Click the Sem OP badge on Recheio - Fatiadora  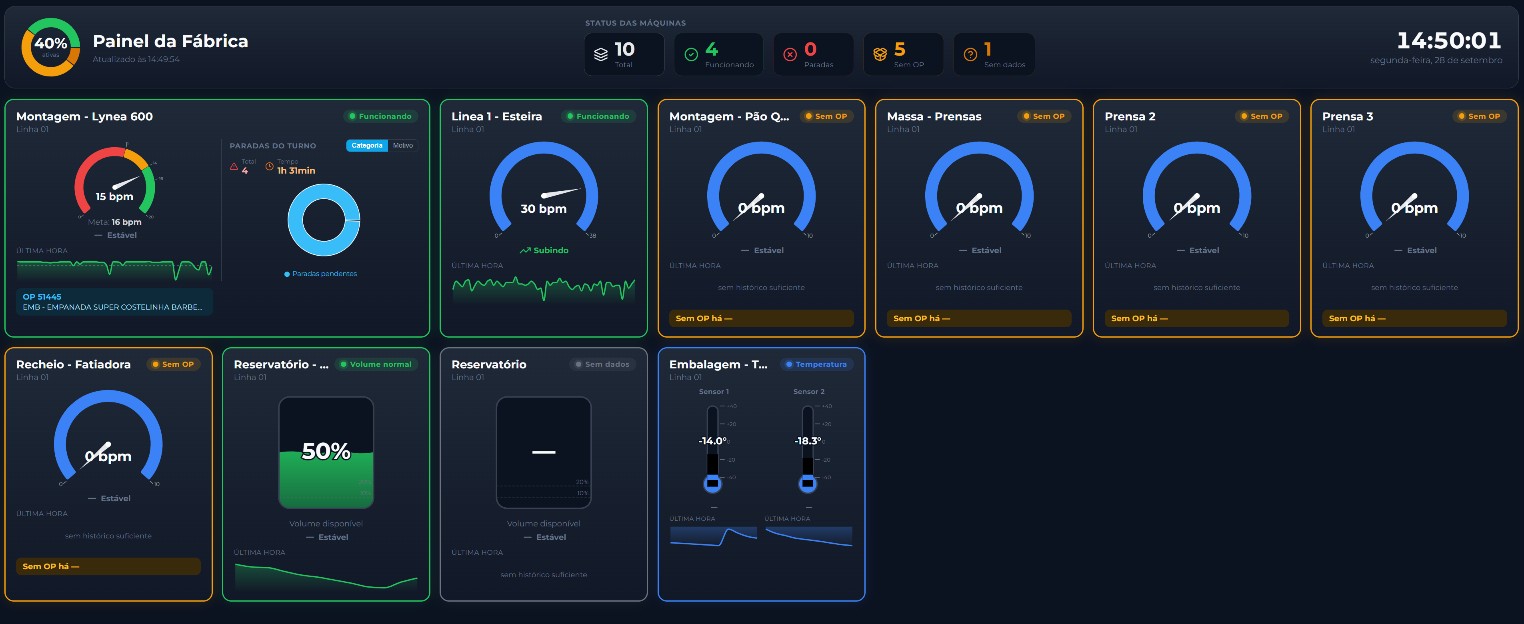coord(173,364)
